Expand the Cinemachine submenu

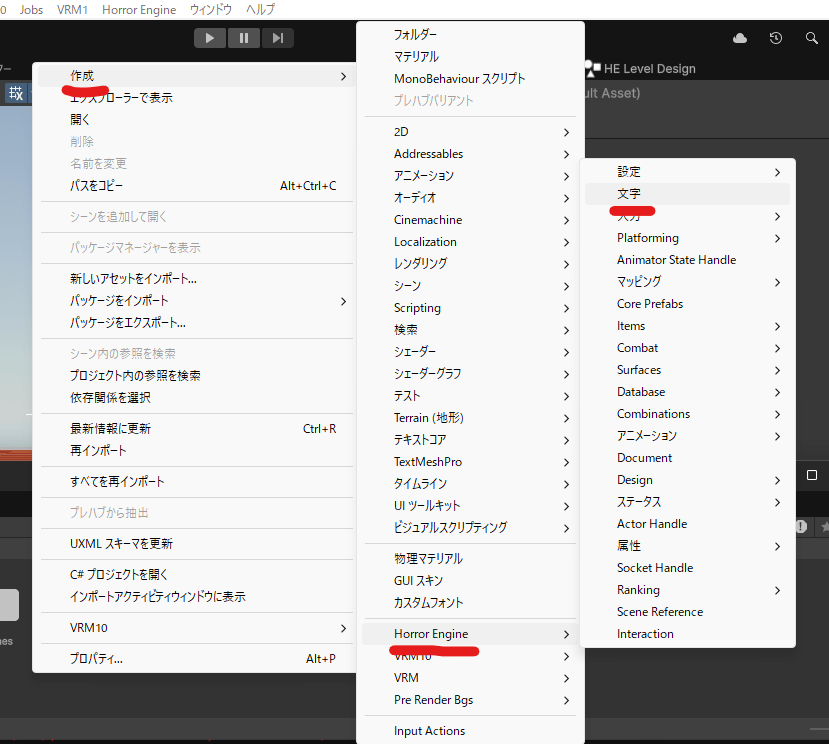[471, 220]
